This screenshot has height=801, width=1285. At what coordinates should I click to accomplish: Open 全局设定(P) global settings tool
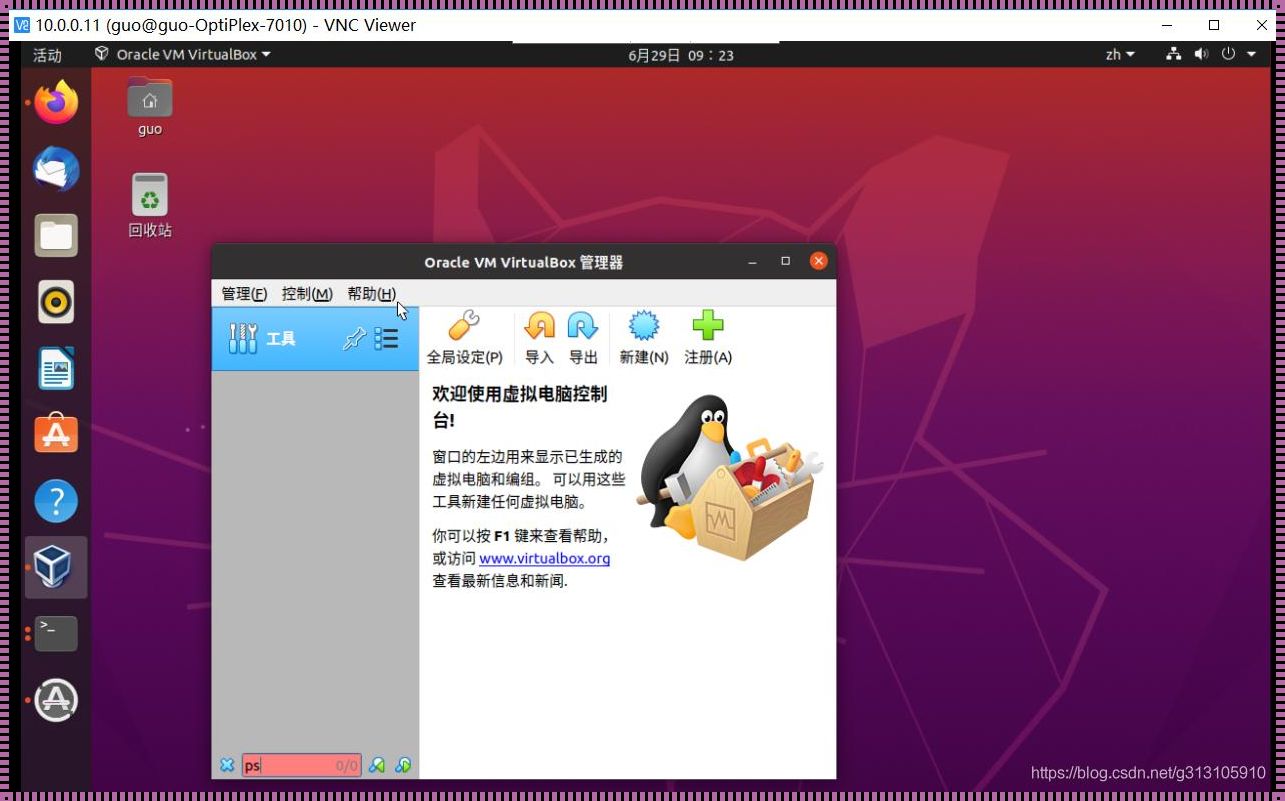(464, 338)
